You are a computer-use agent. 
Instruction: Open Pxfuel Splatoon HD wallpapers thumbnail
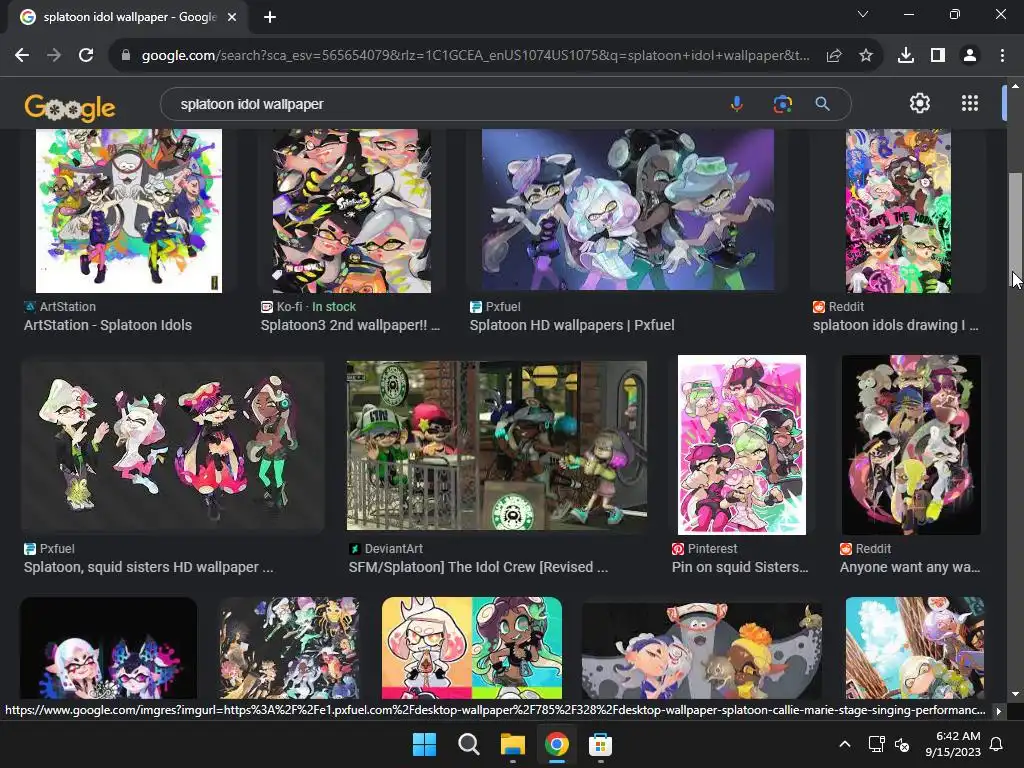coord(628,209)
